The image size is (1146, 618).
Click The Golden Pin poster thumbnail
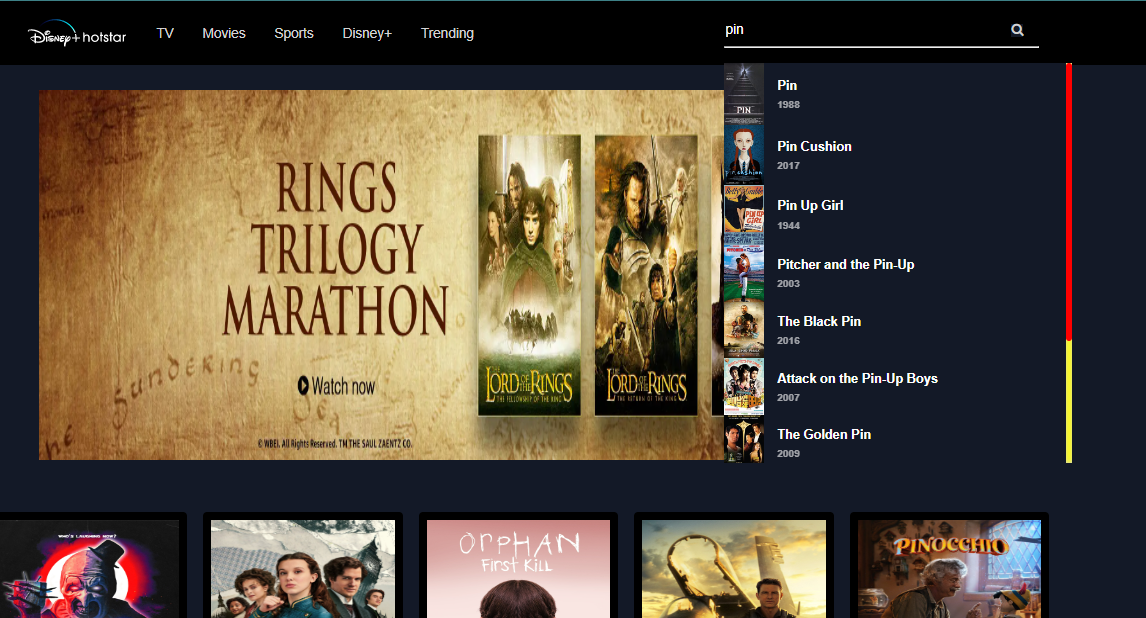pos(744,440)
